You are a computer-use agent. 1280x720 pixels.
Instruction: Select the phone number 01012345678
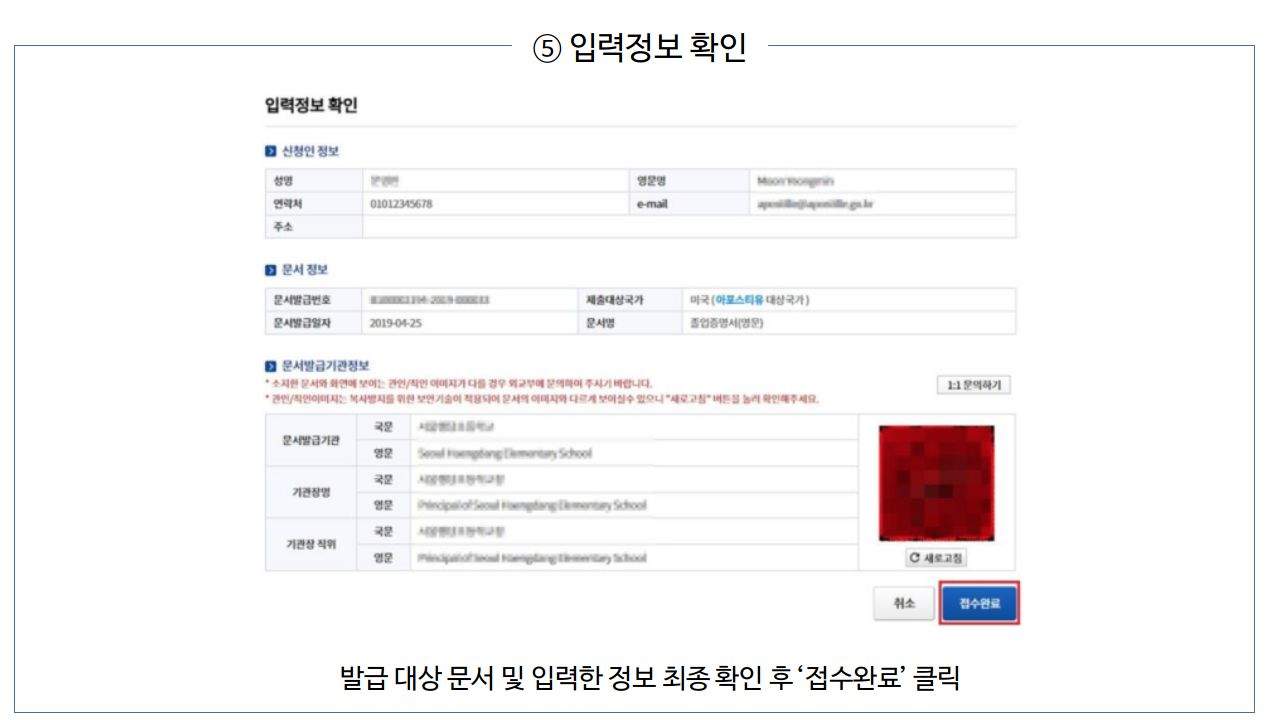[x=401, y=204]
